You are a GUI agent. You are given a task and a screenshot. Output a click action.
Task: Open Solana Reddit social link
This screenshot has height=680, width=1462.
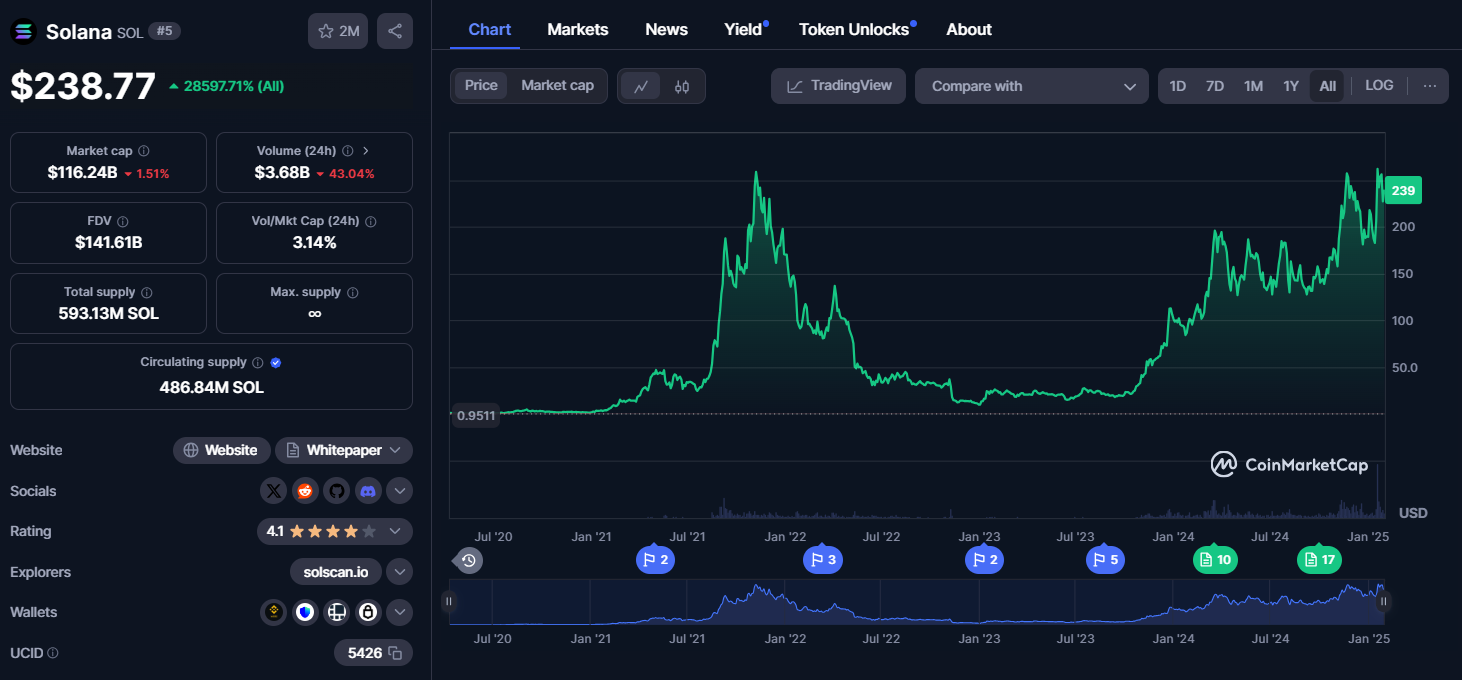pyautogui.click(x=305, y=491)
